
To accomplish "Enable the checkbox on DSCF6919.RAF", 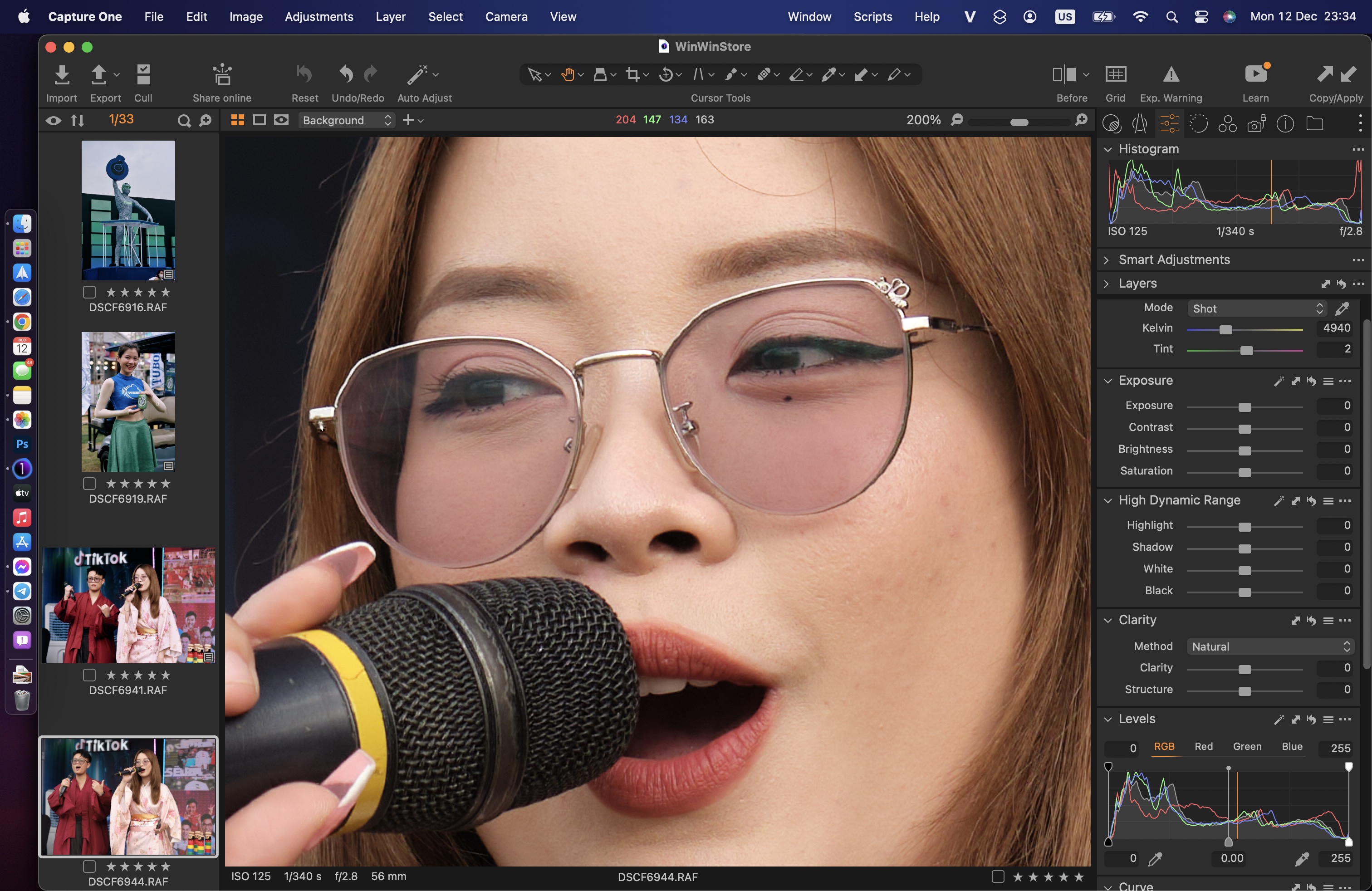I will pos(89,484).
